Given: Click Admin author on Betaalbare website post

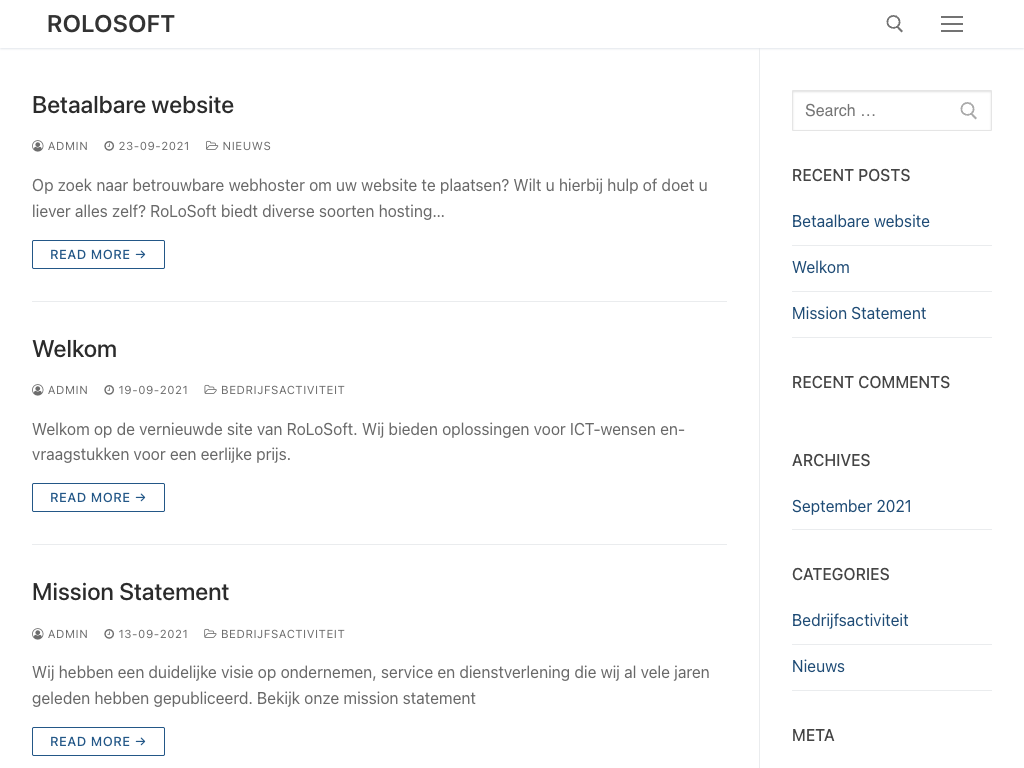Looking at the screenshot, I should pyautogui.click(x=67, y=146).
